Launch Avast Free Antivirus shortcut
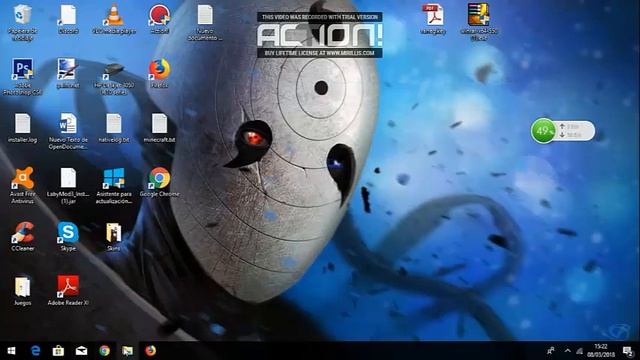The height and width of the screenshot is (360, 640). pos(22,178)
